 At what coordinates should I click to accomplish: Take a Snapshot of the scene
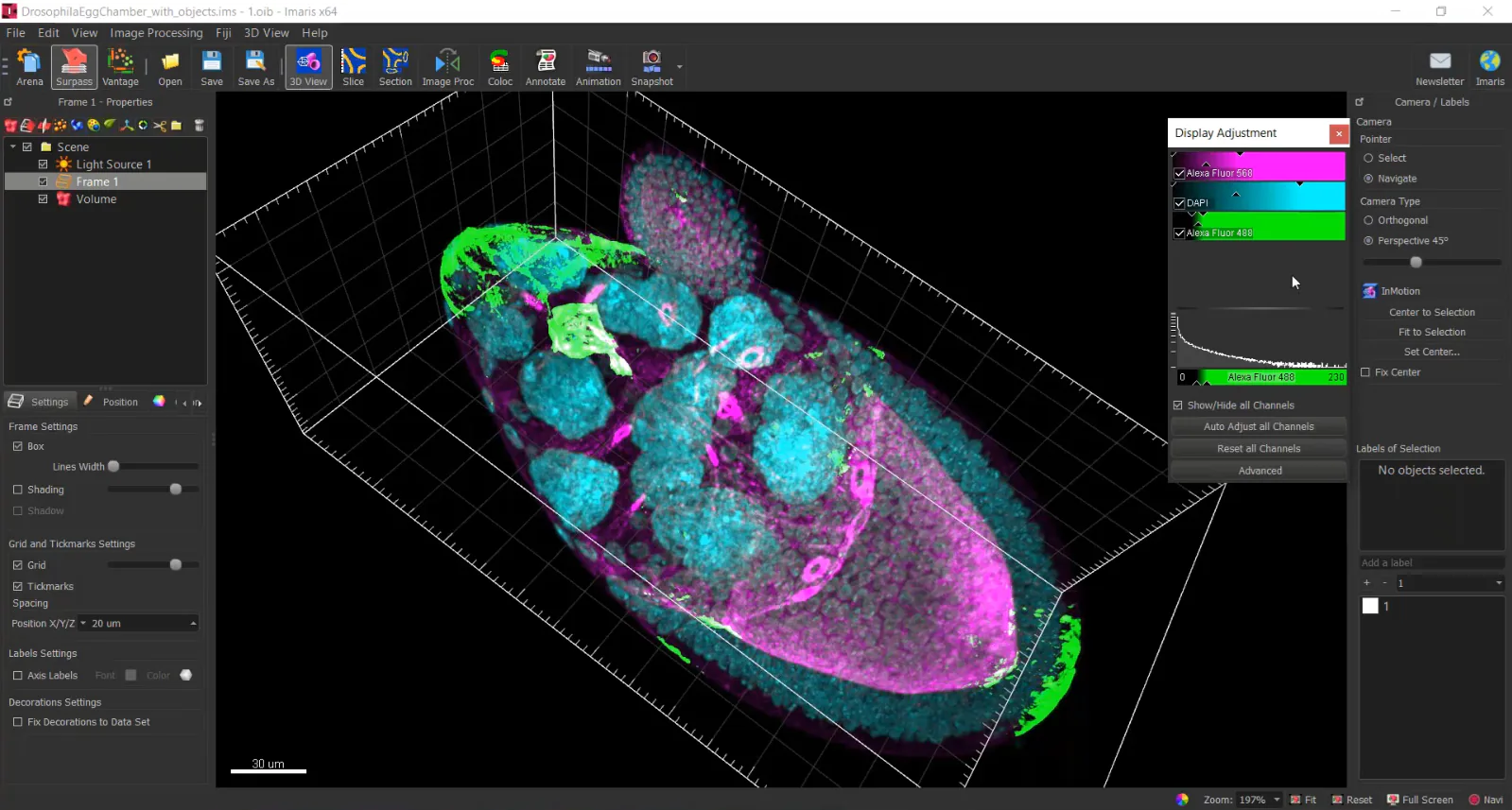pos(652,68)
